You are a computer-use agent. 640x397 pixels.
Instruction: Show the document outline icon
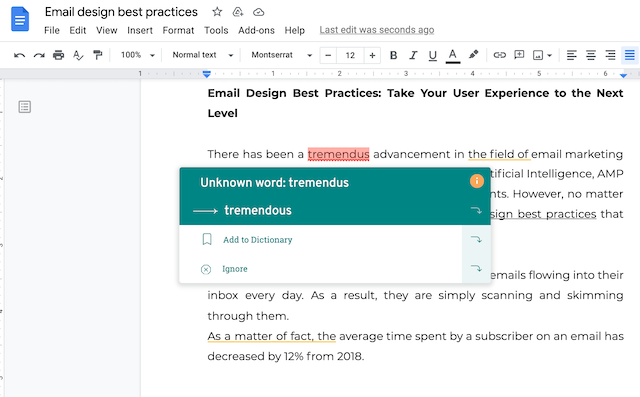click(24, 107)
